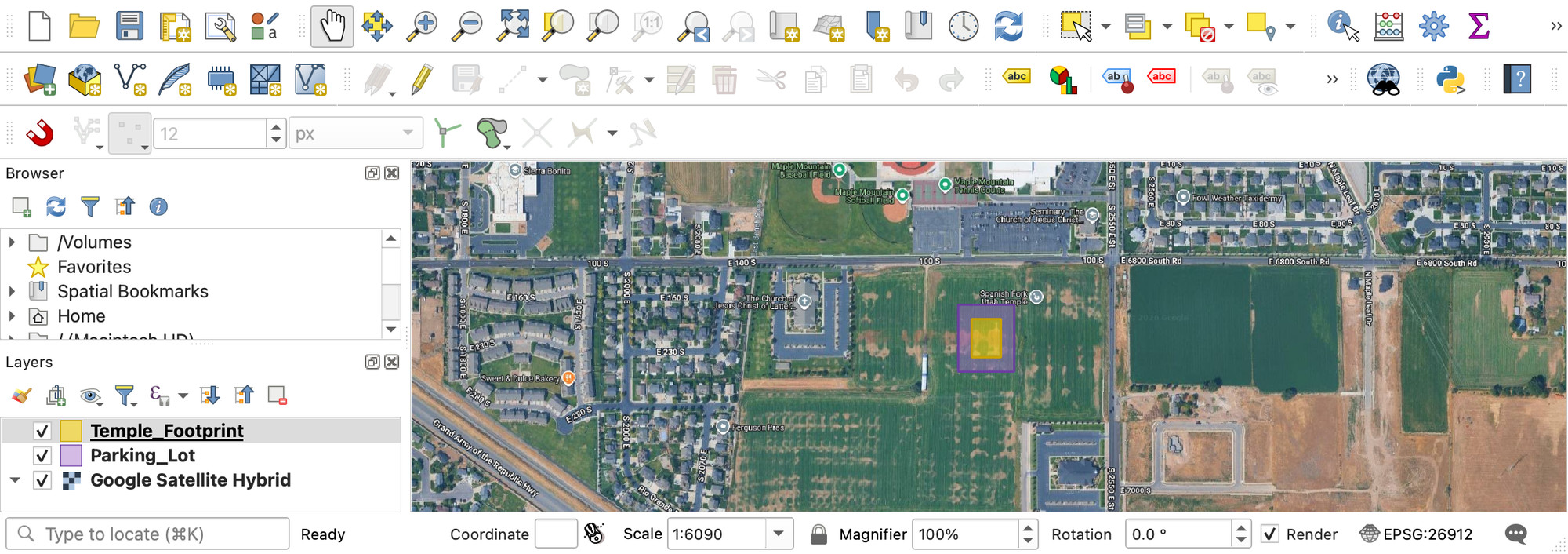Toggle editing with the yellow pencil icon
Image resolution: width=1568 pixels, height=554 pixels.
422,79
